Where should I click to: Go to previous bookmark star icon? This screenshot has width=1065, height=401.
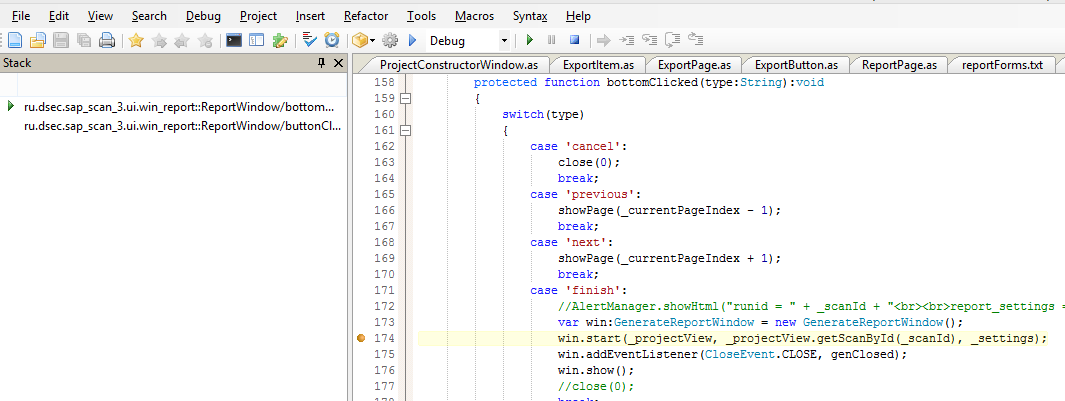tap(181, 41)
